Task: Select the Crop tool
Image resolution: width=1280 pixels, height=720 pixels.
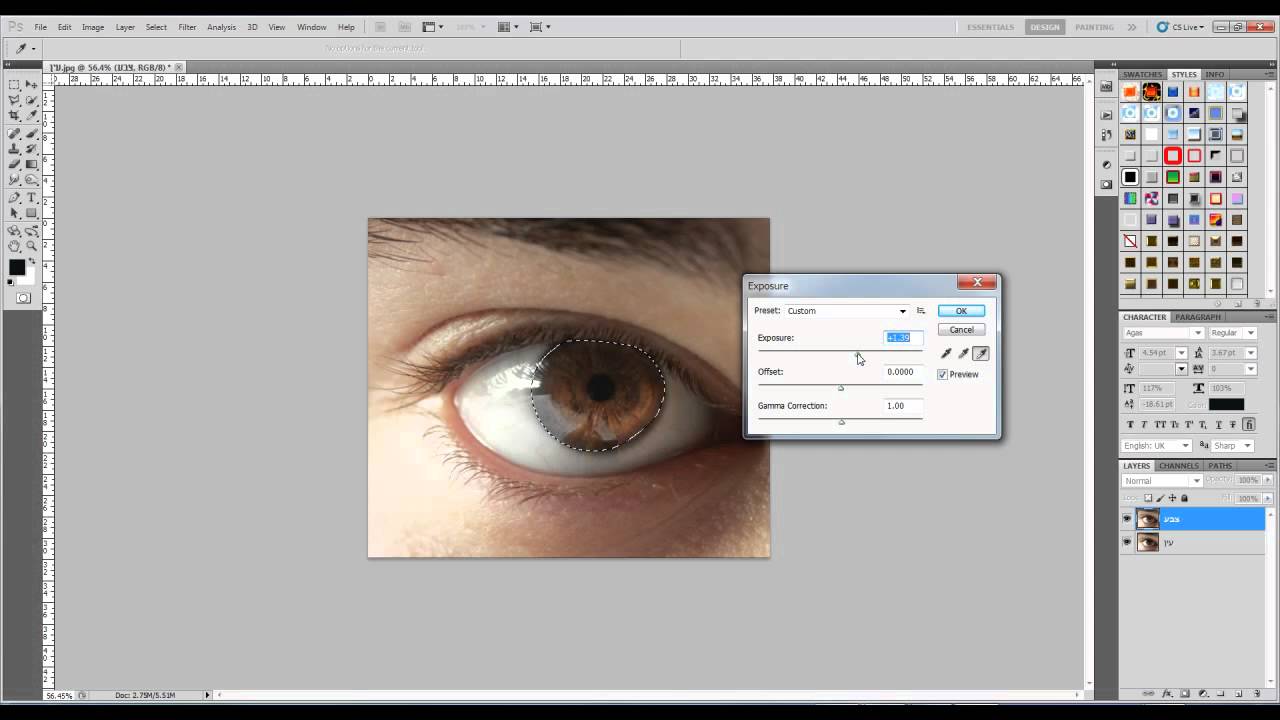Action: tap(15, 116)
